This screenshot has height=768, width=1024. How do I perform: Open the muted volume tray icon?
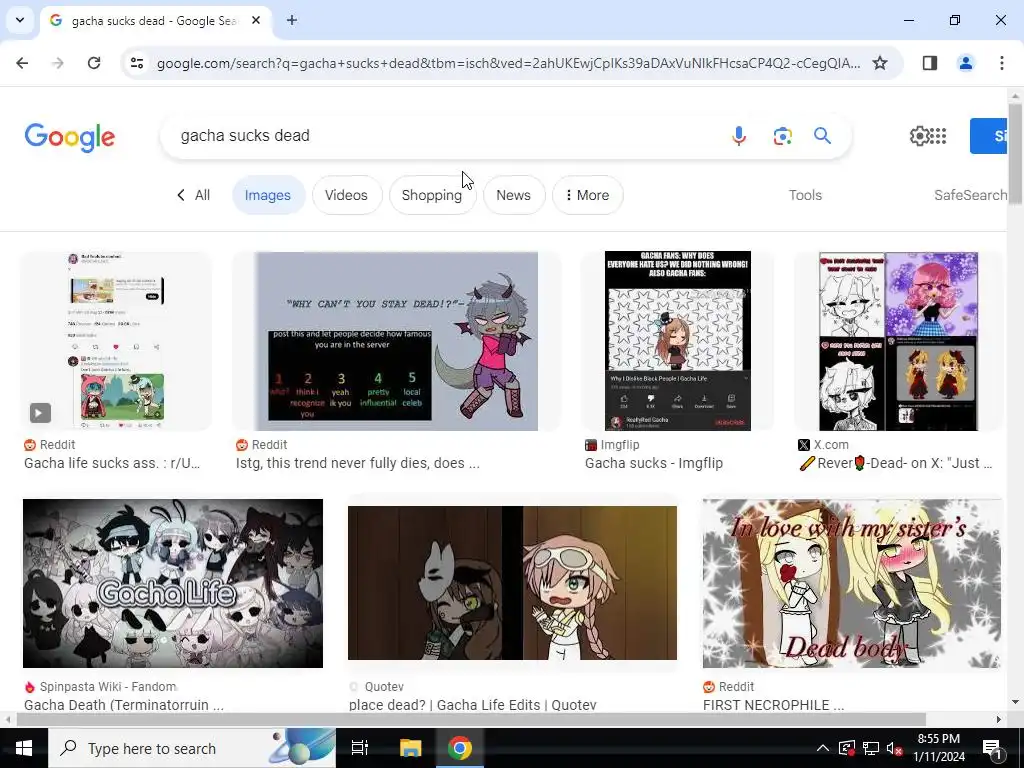[x=895, y=748]
